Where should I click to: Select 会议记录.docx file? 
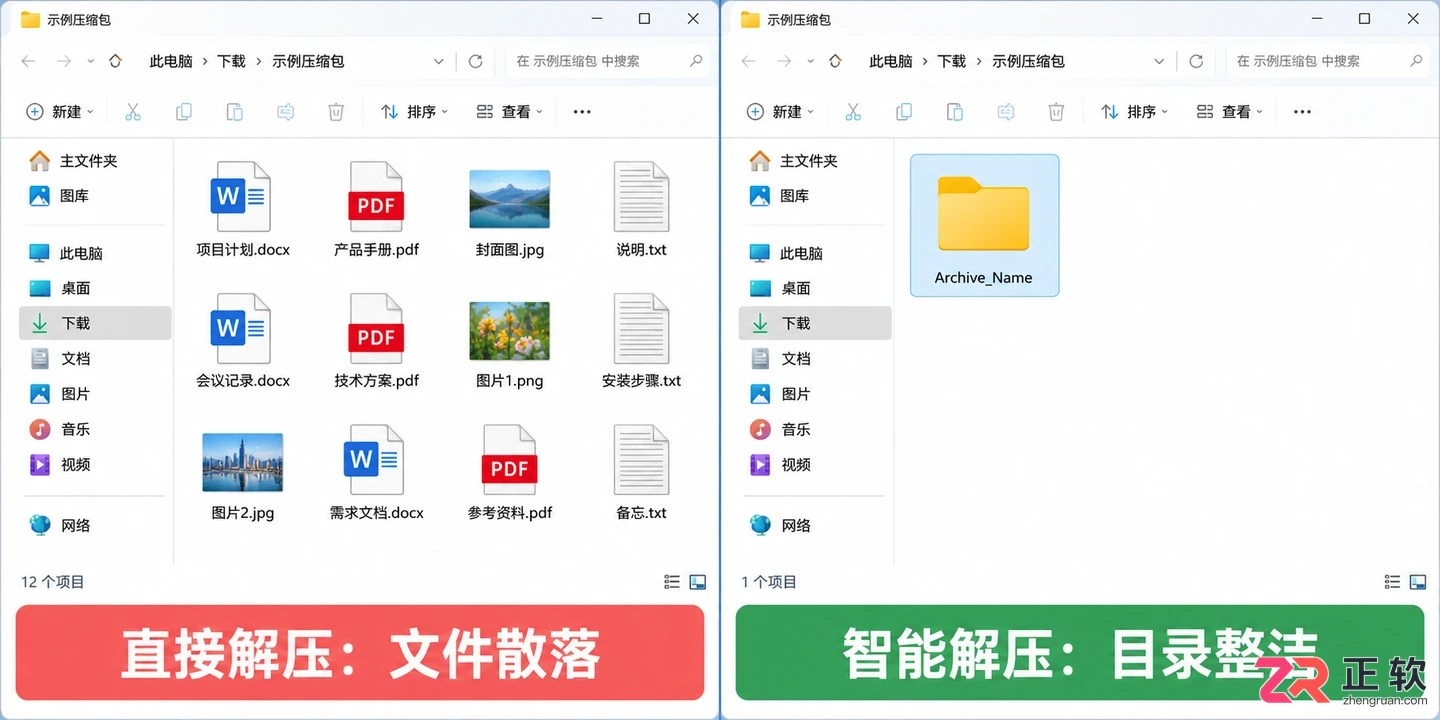click(x=243, y=342)
